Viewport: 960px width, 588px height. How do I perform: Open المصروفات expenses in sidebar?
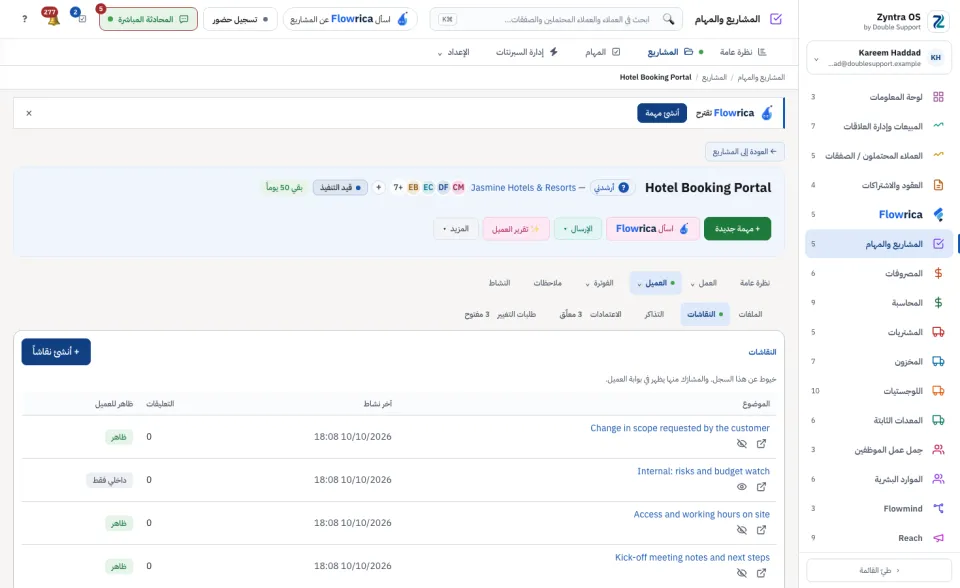click(x=879, y=273)
